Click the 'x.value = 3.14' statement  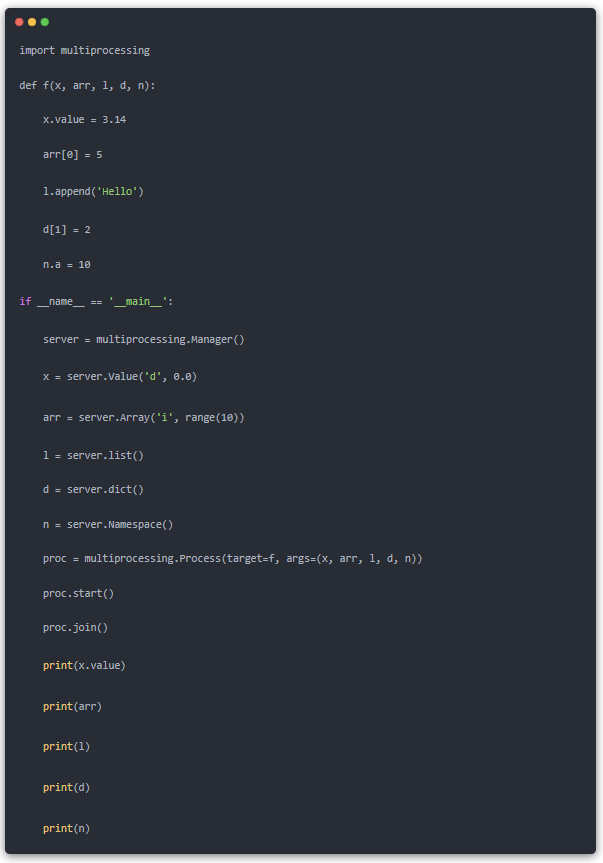(x=84, y=120)
